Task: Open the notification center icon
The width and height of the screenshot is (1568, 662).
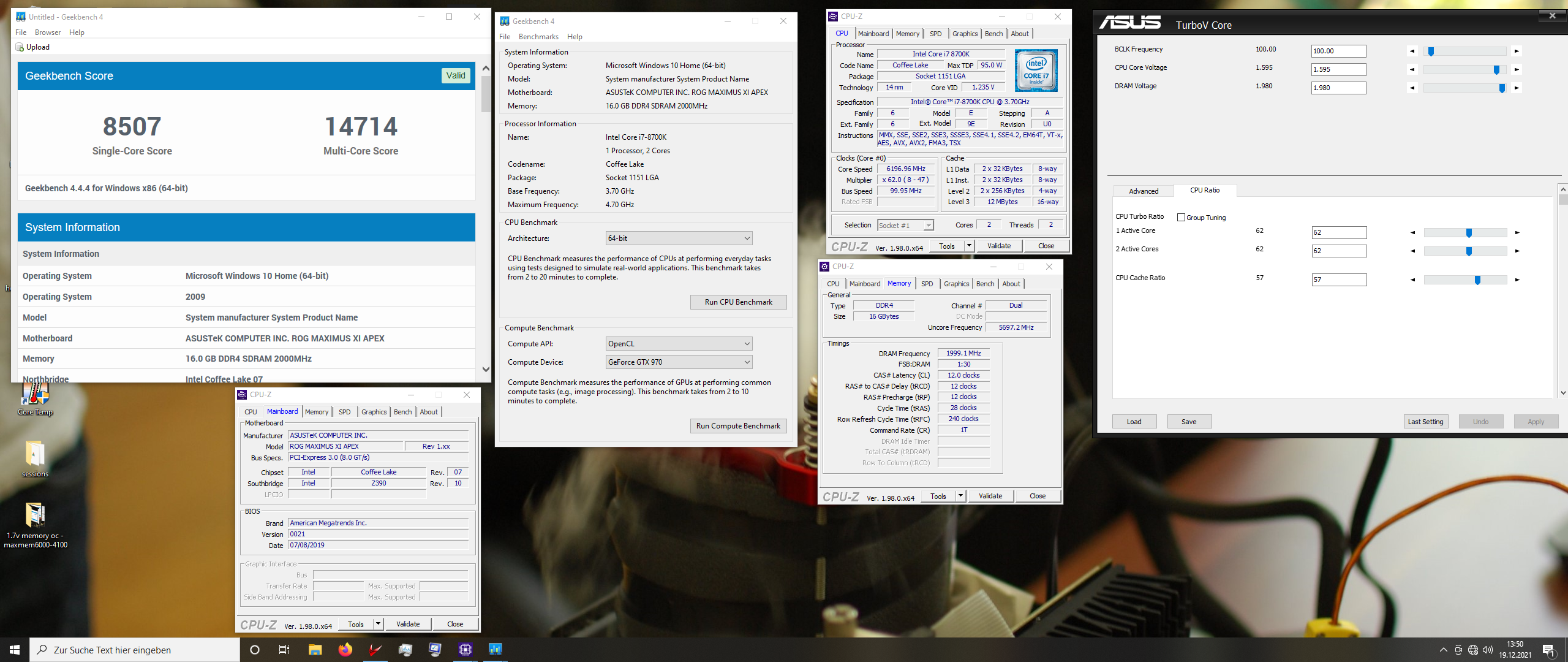Action: tap(1548, 650)
